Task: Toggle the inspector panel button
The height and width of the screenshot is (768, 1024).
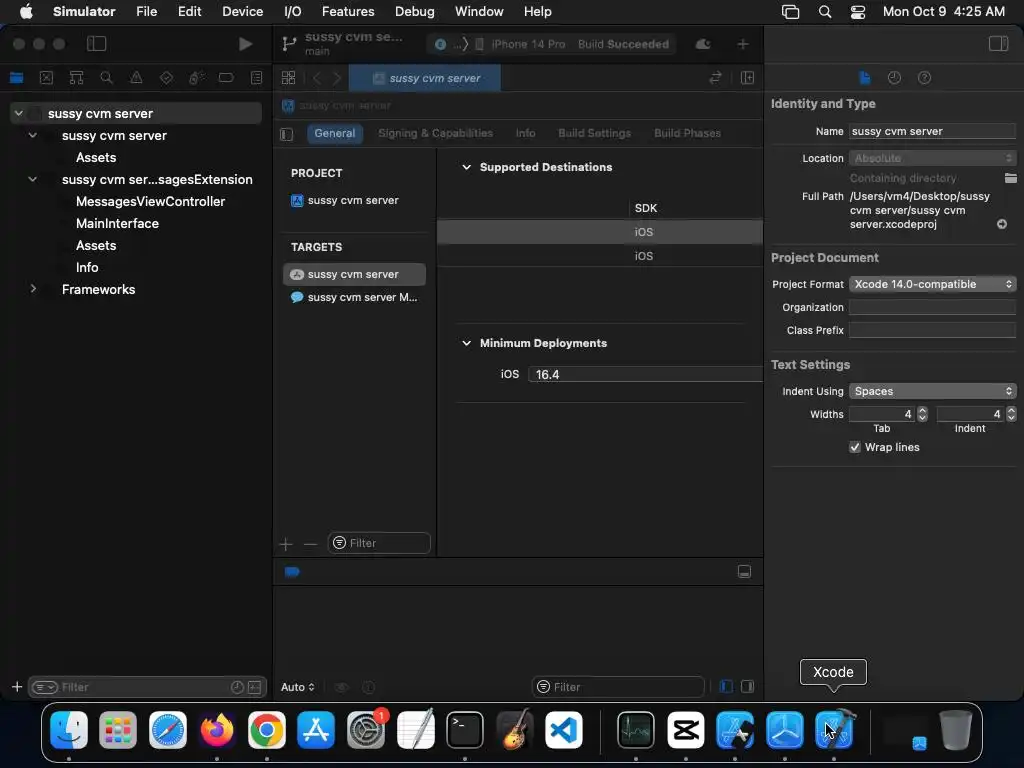Action: 999,44
